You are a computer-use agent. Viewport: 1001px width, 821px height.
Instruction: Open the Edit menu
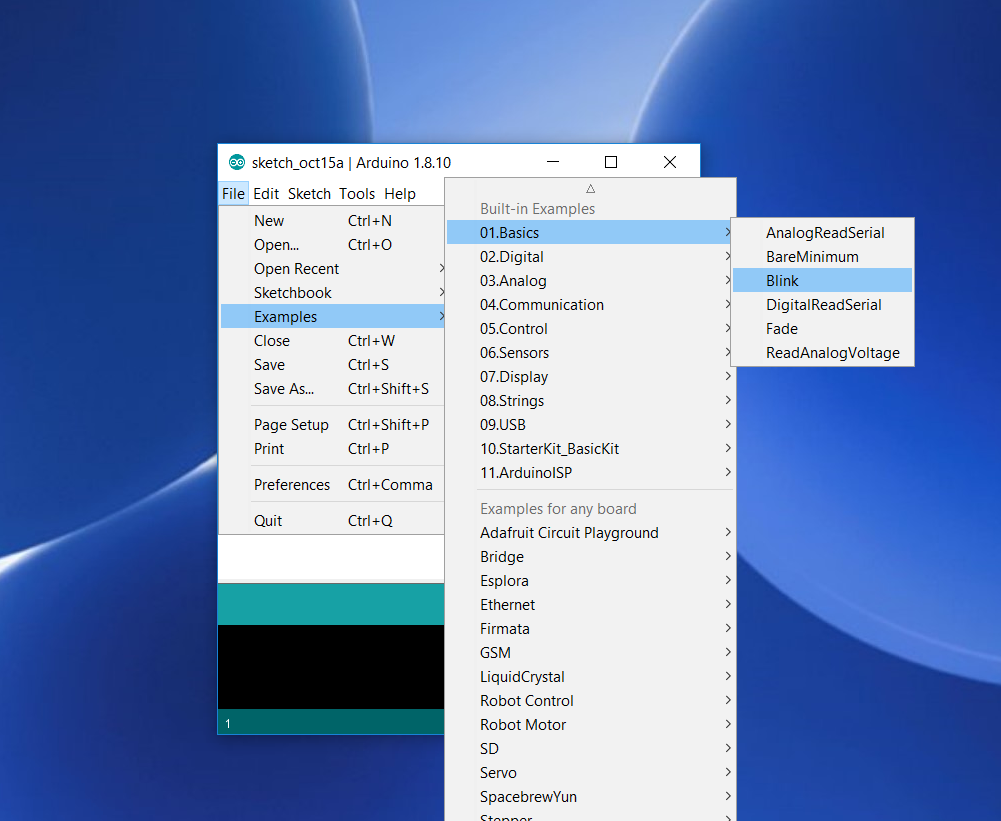[266, 193]
